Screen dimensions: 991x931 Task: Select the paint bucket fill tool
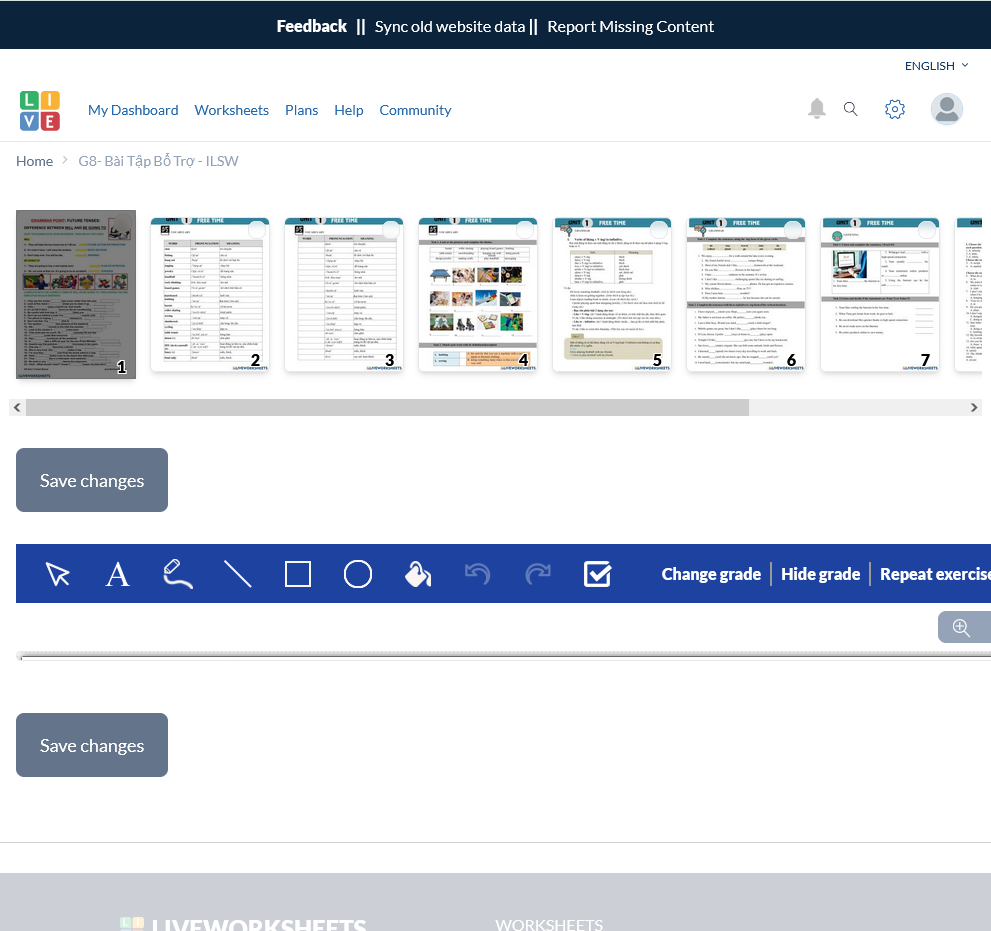[417, 574]
